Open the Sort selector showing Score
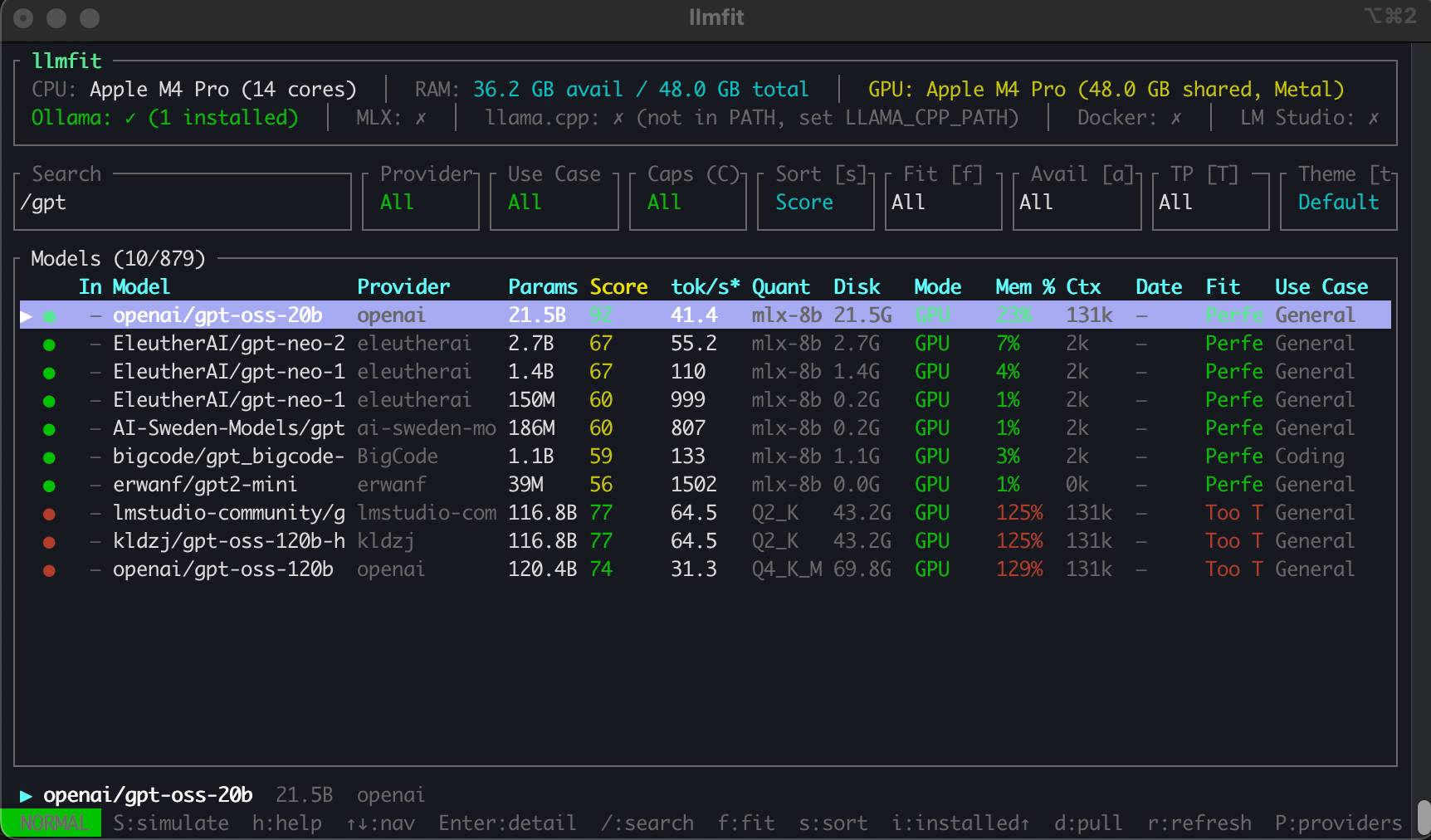 816,202
